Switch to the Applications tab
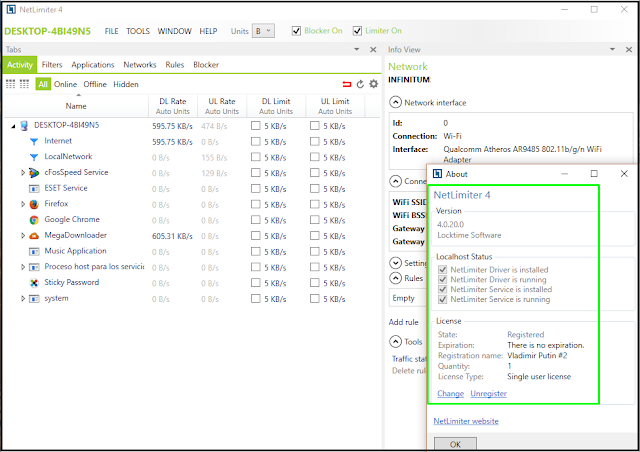 (93, 65)
